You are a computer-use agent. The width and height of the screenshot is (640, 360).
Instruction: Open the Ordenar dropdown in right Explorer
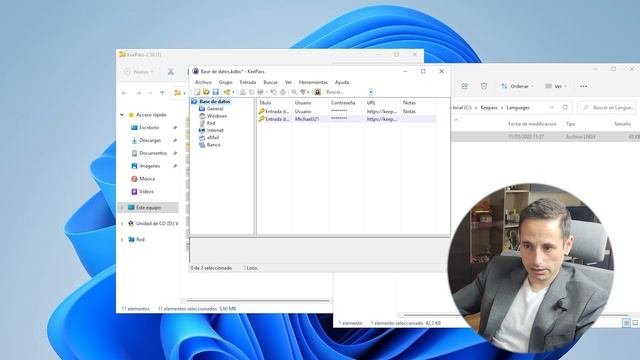coord(517,86)
